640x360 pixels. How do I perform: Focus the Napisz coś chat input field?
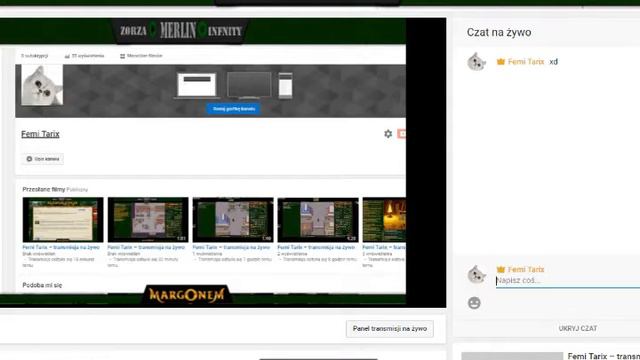pos(568,281)
